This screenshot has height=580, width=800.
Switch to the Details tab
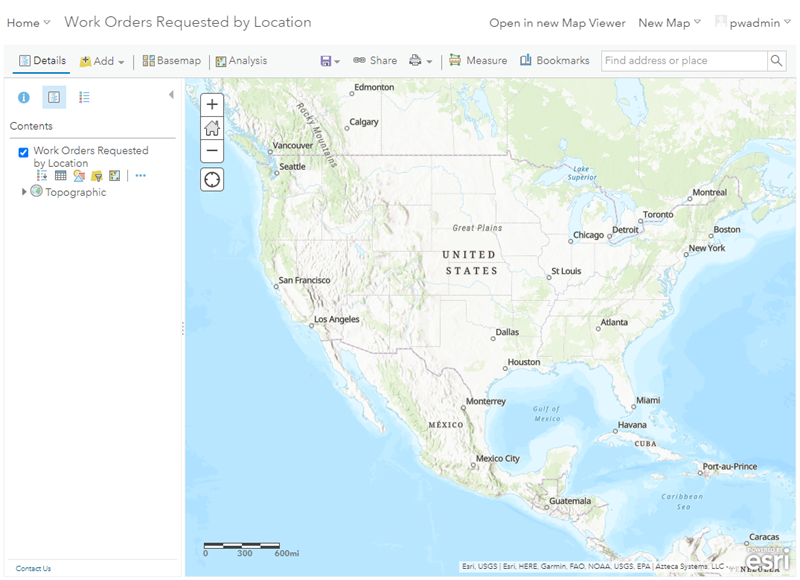[x=42, y=61]
